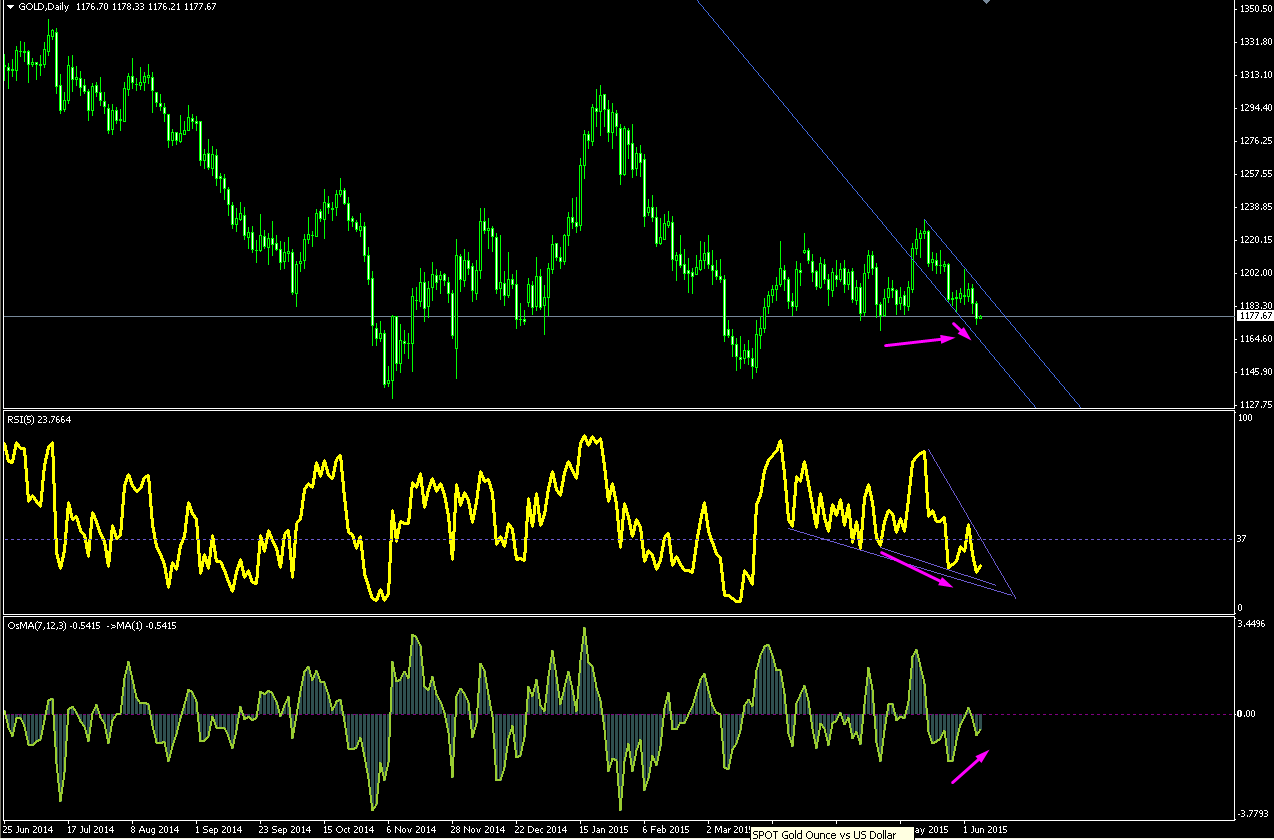Click the 1331.80 price scale value
Image resolution: width=1274 pixels, height=840 pixels.
pyautogui.click(x=1254, y=42)
